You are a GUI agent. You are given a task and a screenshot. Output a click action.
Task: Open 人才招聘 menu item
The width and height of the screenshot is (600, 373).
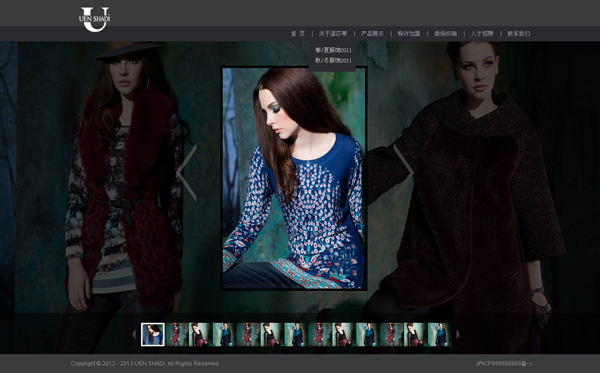482,34
